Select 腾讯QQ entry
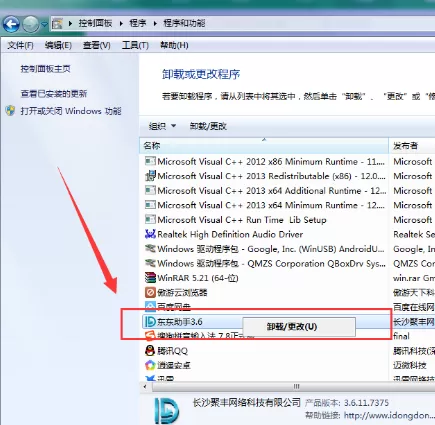Viewport: 435px width, 425px height. (172, 351)
